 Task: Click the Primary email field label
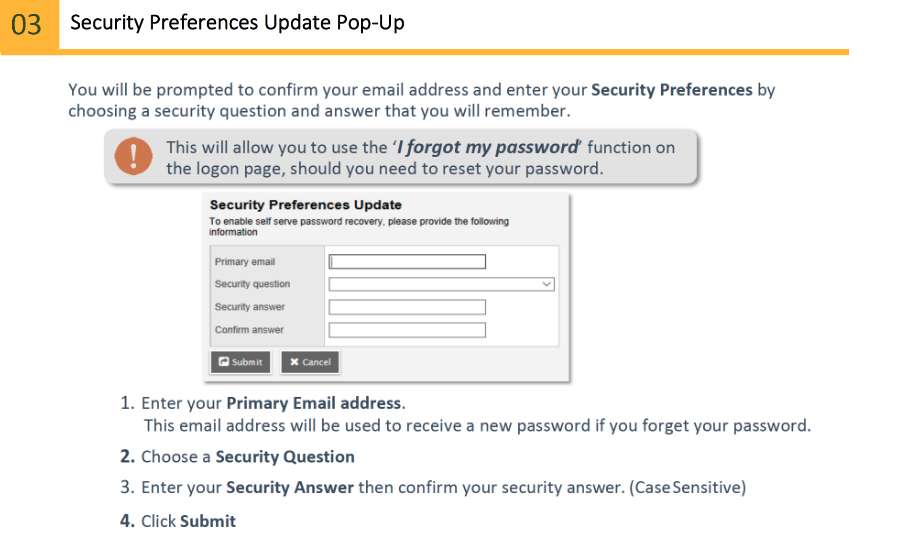(245, 262)
